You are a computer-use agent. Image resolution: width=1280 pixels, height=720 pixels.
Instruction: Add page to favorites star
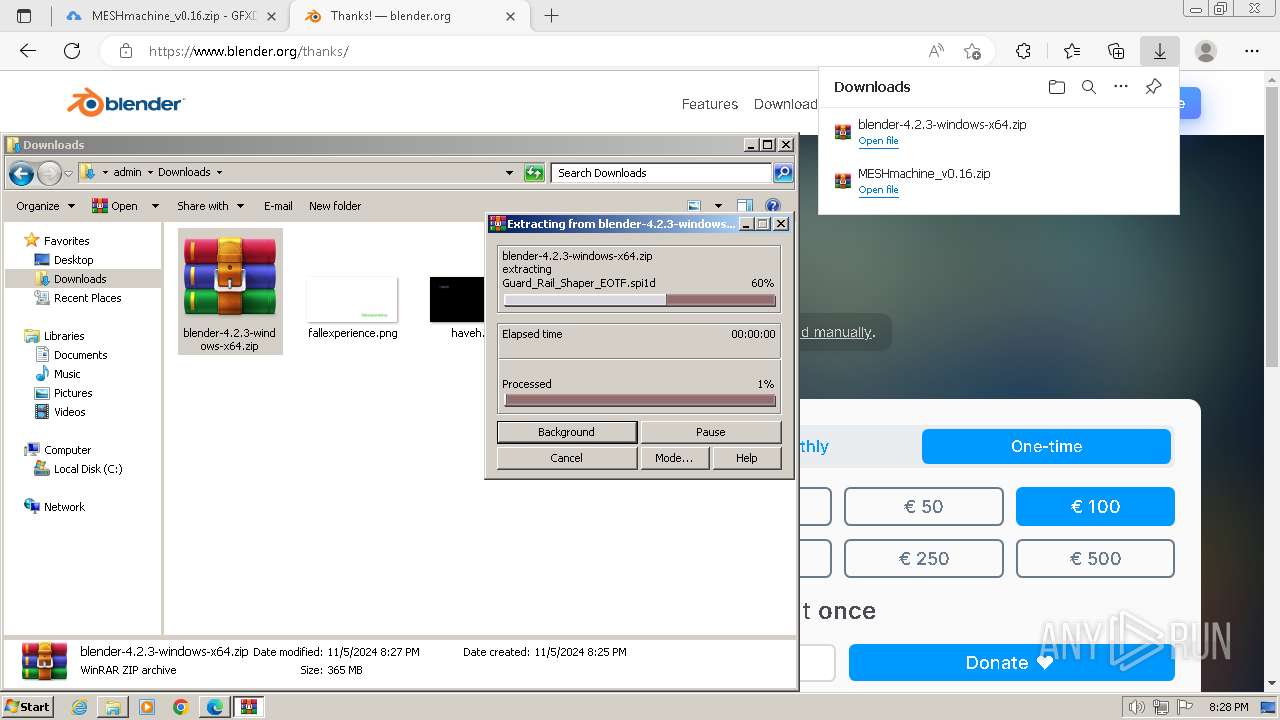point(972,51)
